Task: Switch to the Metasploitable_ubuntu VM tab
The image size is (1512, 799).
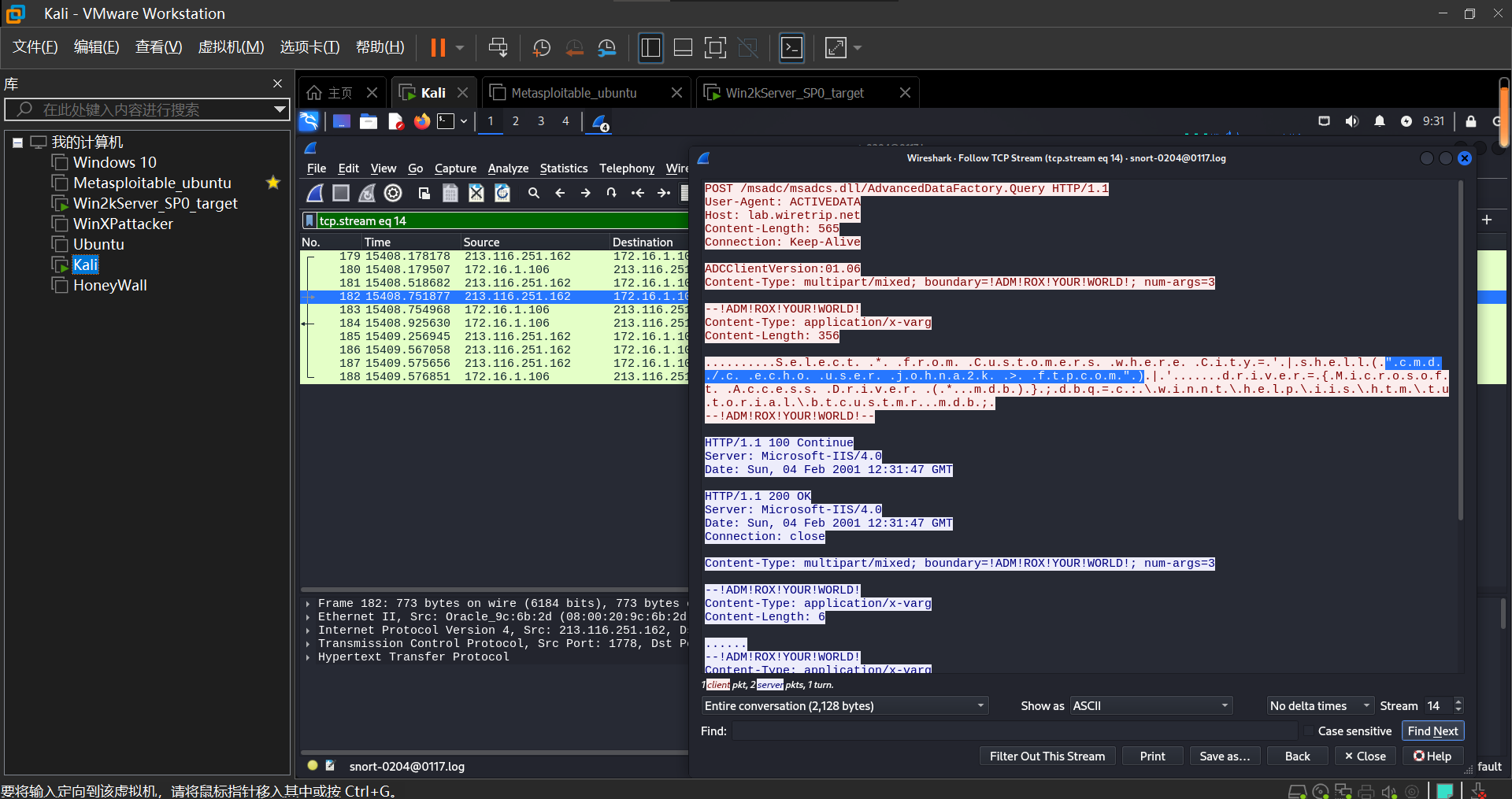Action: point(574,93)
